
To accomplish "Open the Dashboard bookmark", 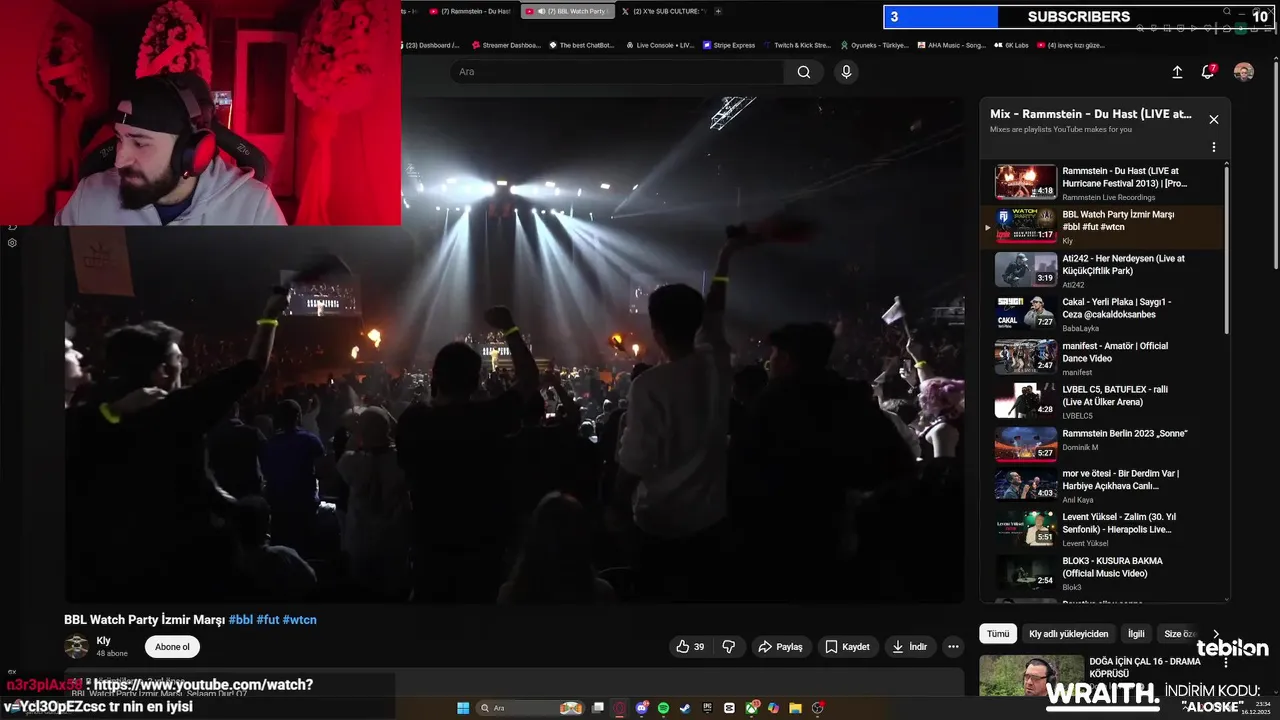I will 433,45.
